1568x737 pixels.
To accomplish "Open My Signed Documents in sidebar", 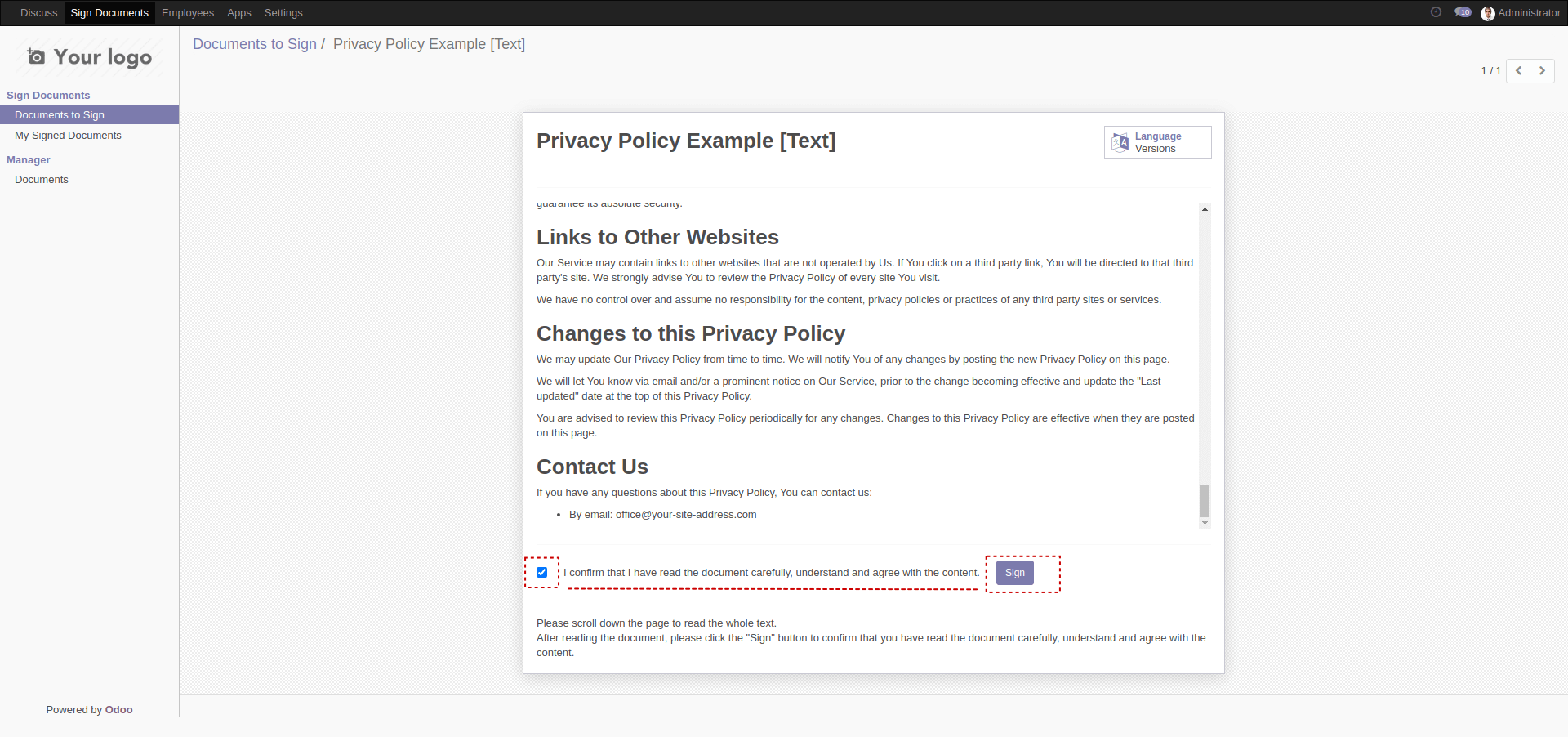I will tap(68, 136).
